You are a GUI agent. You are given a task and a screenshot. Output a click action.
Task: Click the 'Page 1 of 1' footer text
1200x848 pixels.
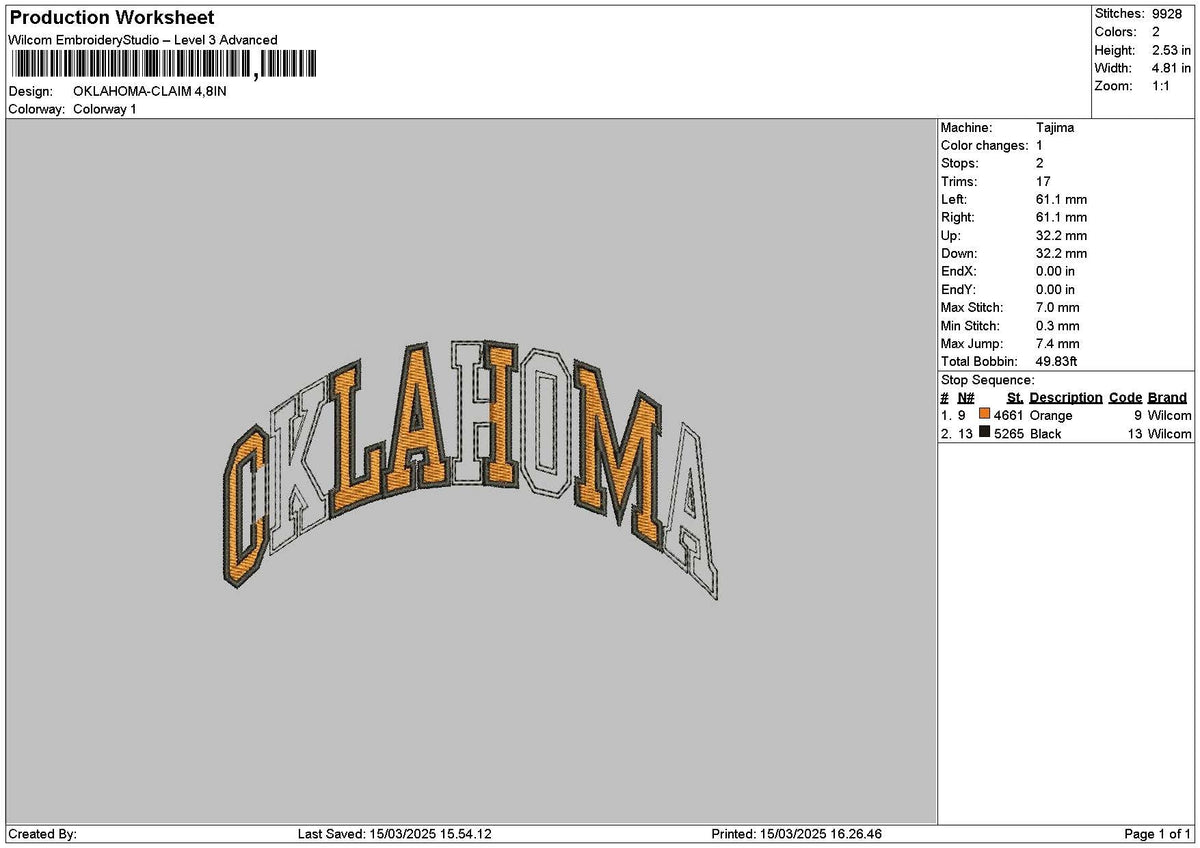(x=1158, y=834)
